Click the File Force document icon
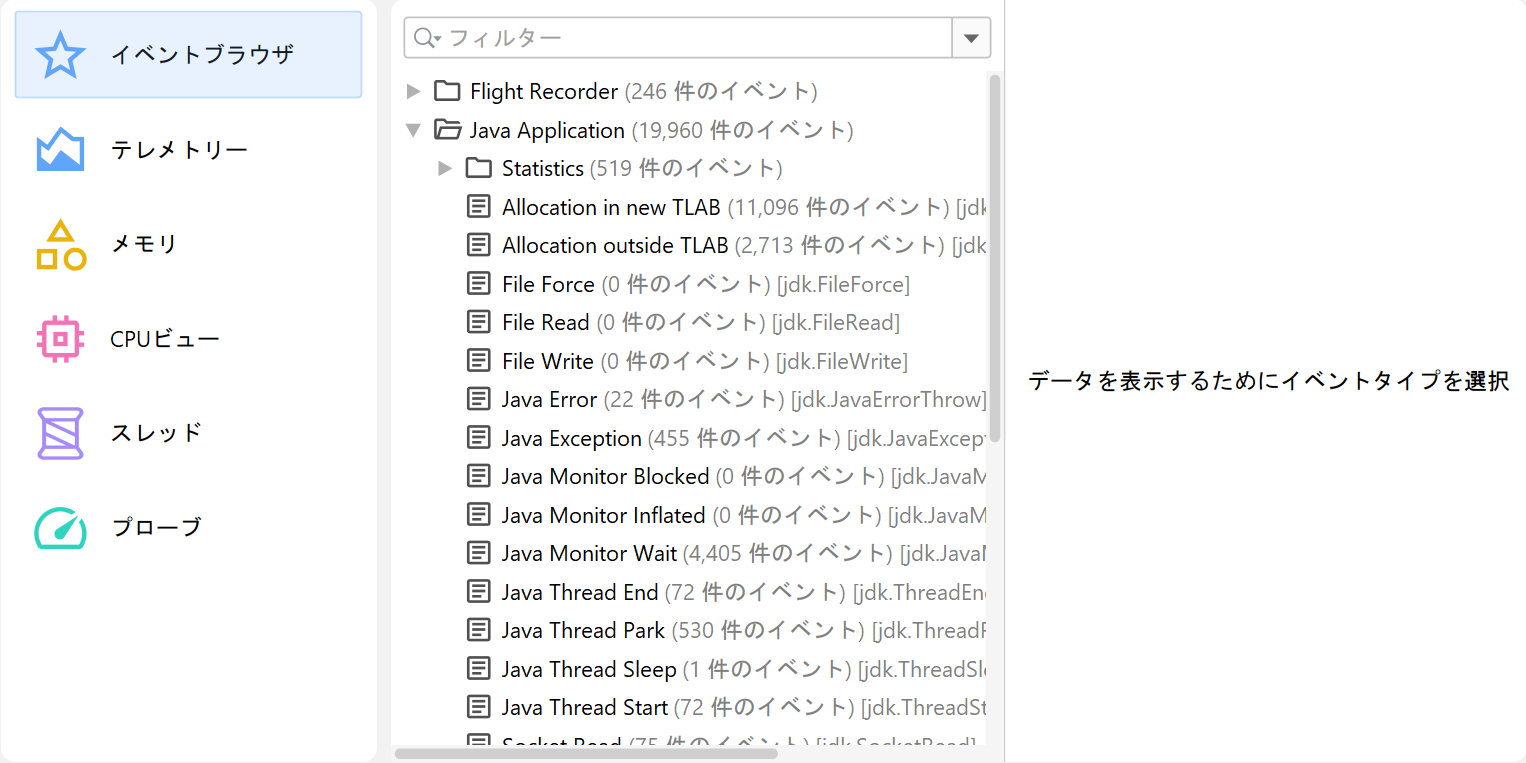The image size is (1526, 763). click(x=480, y=284)
